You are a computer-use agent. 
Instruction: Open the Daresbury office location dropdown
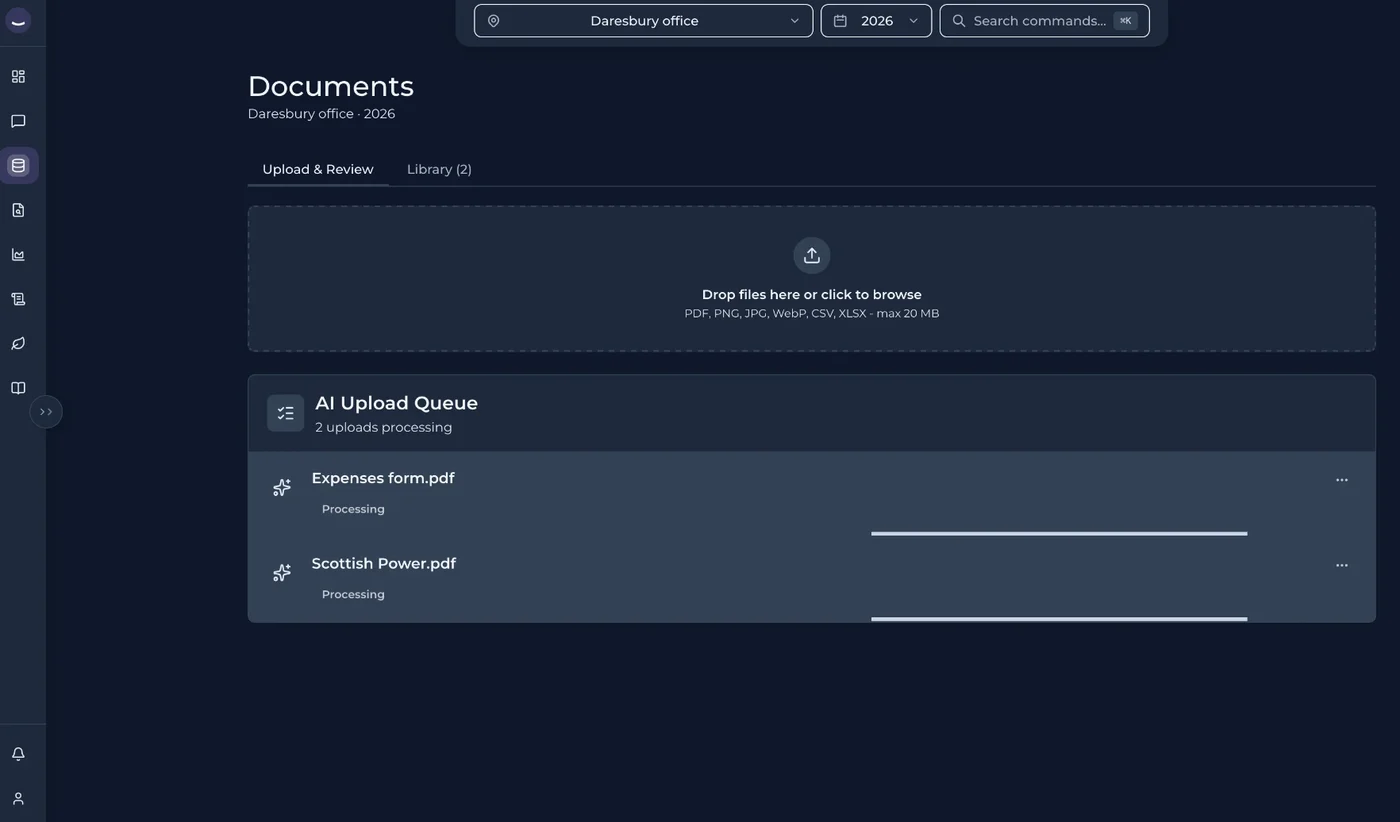pyautogui.click(x=643, y=21)
